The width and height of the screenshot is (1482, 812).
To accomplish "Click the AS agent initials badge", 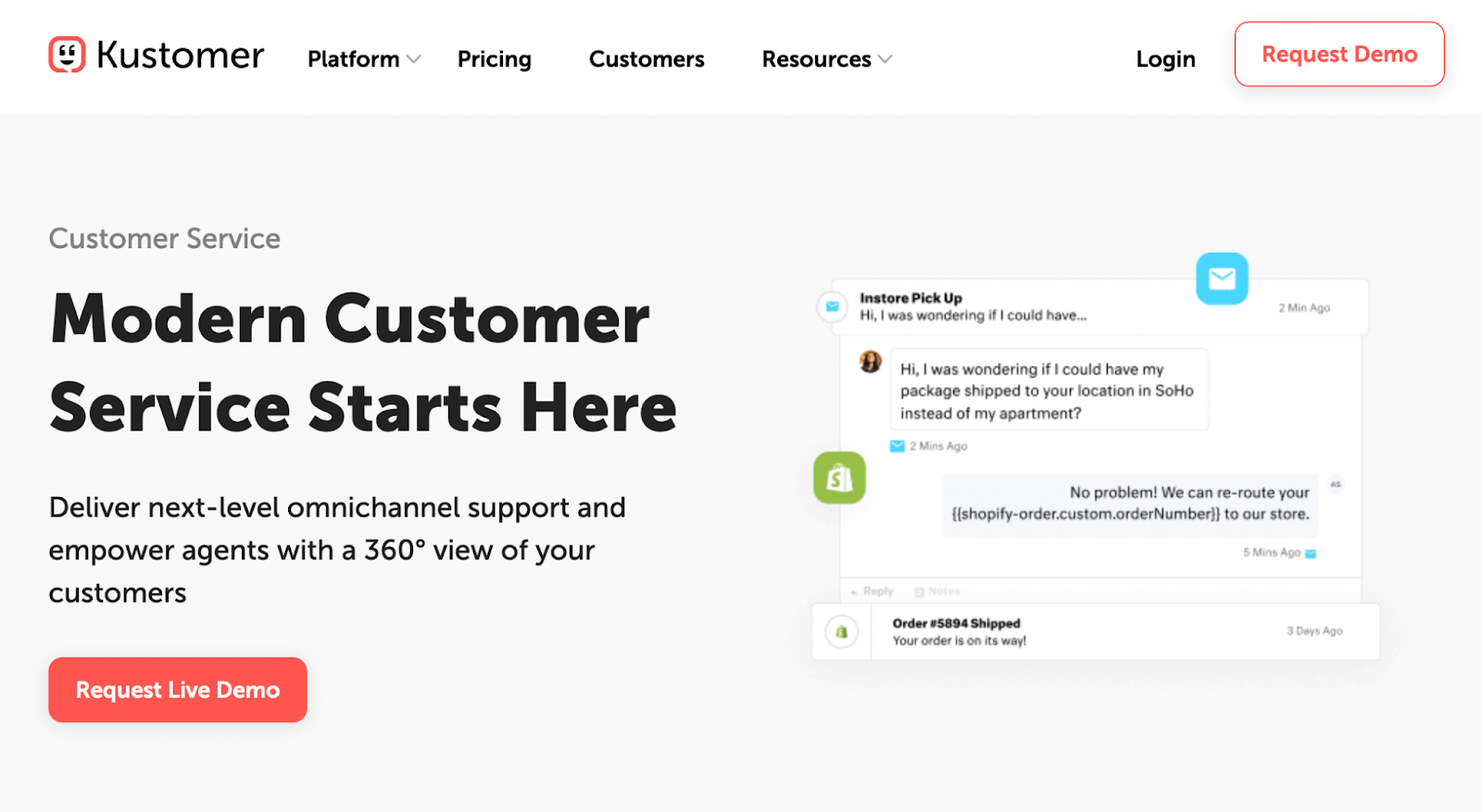I will coord(1336,484).
